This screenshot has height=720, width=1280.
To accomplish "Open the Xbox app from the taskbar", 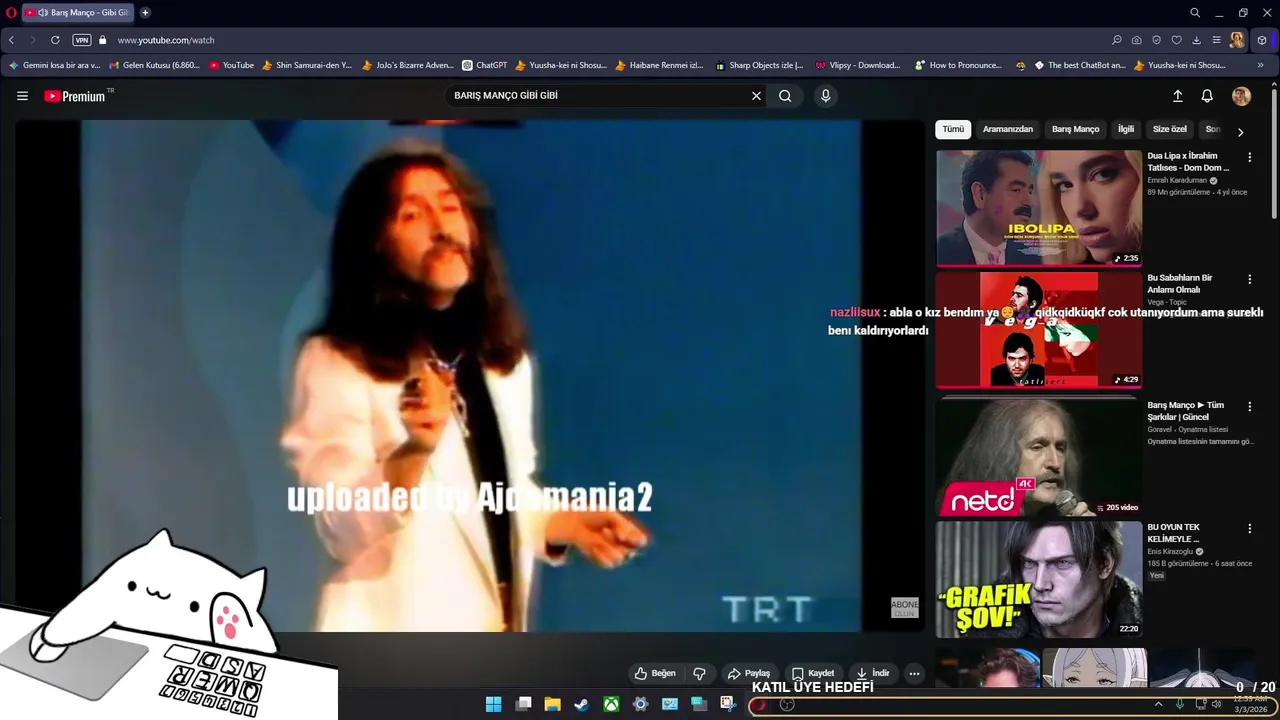I will [x=611, y=704].
